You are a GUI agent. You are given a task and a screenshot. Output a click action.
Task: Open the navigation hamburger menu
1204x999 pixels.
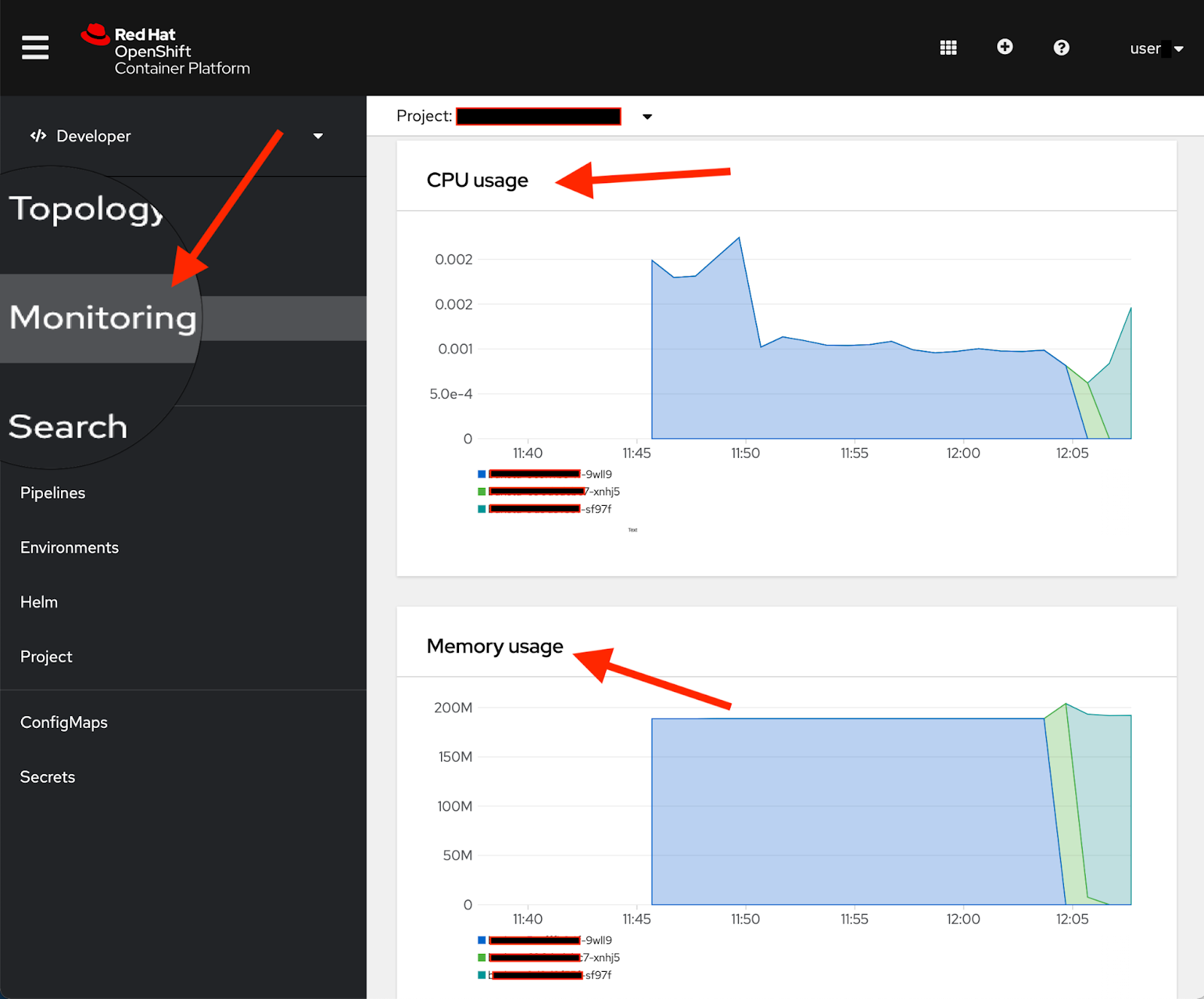(x=35, y=47)
